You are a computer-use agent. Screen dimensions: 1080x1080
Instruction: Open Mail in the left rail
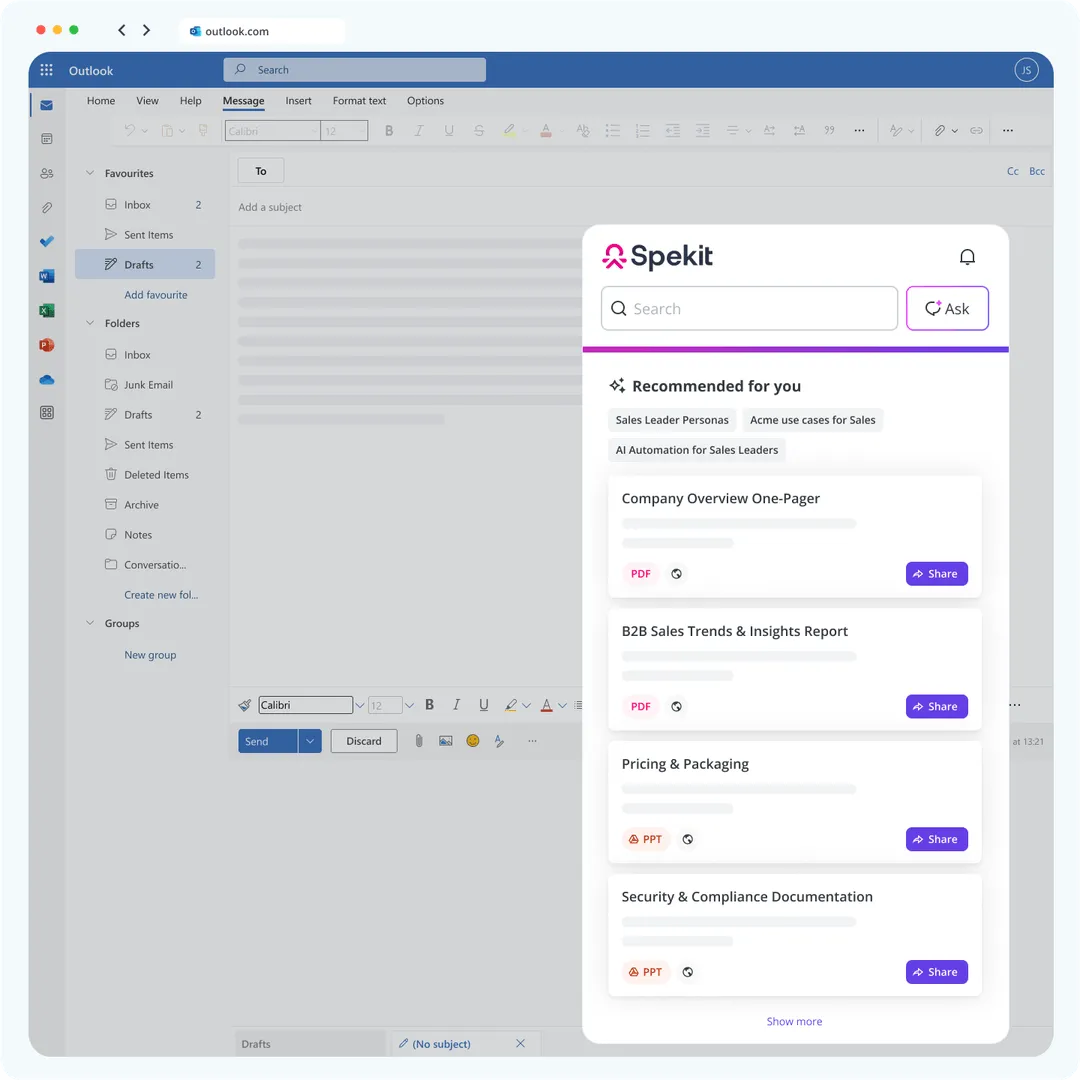point(46,105)
